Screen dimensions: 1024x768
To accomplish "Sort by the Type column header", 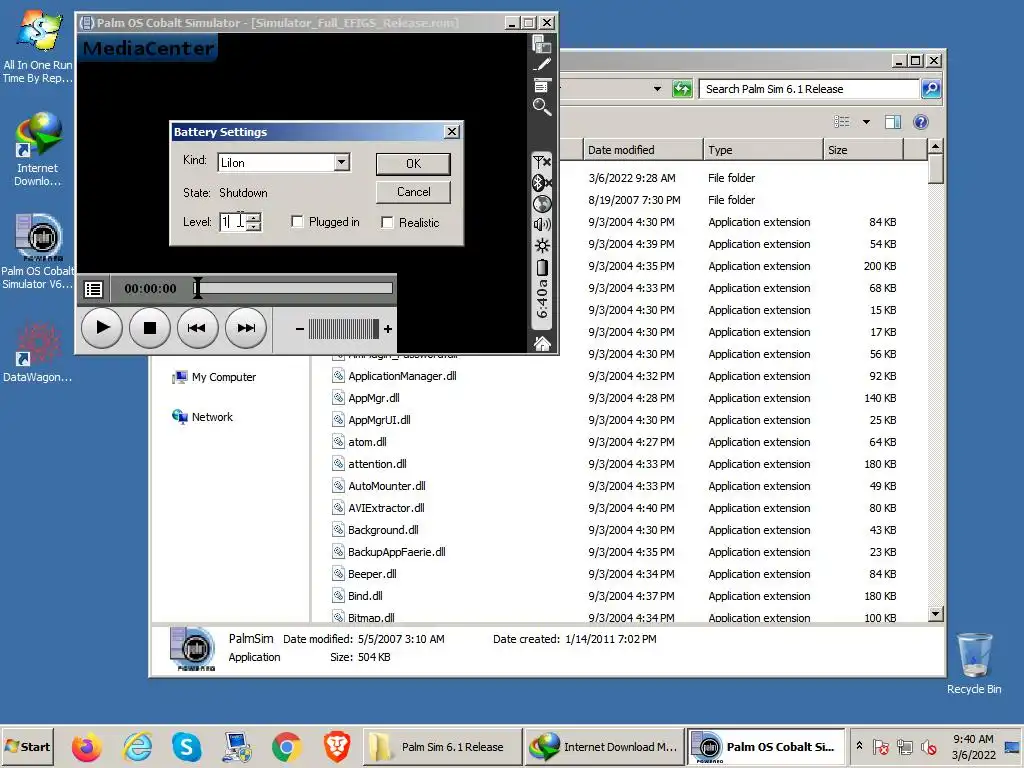I will click(x=763, y=150).
